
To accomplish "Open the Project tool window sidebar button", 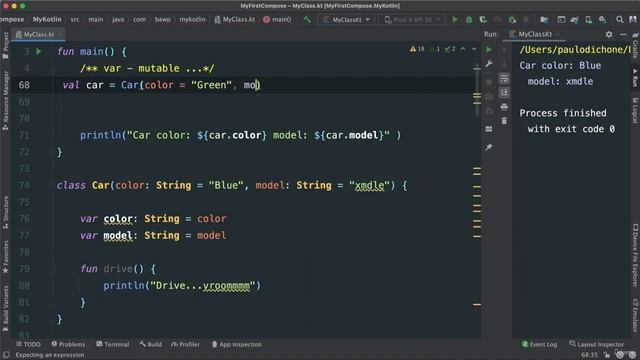I will (5, 45).
